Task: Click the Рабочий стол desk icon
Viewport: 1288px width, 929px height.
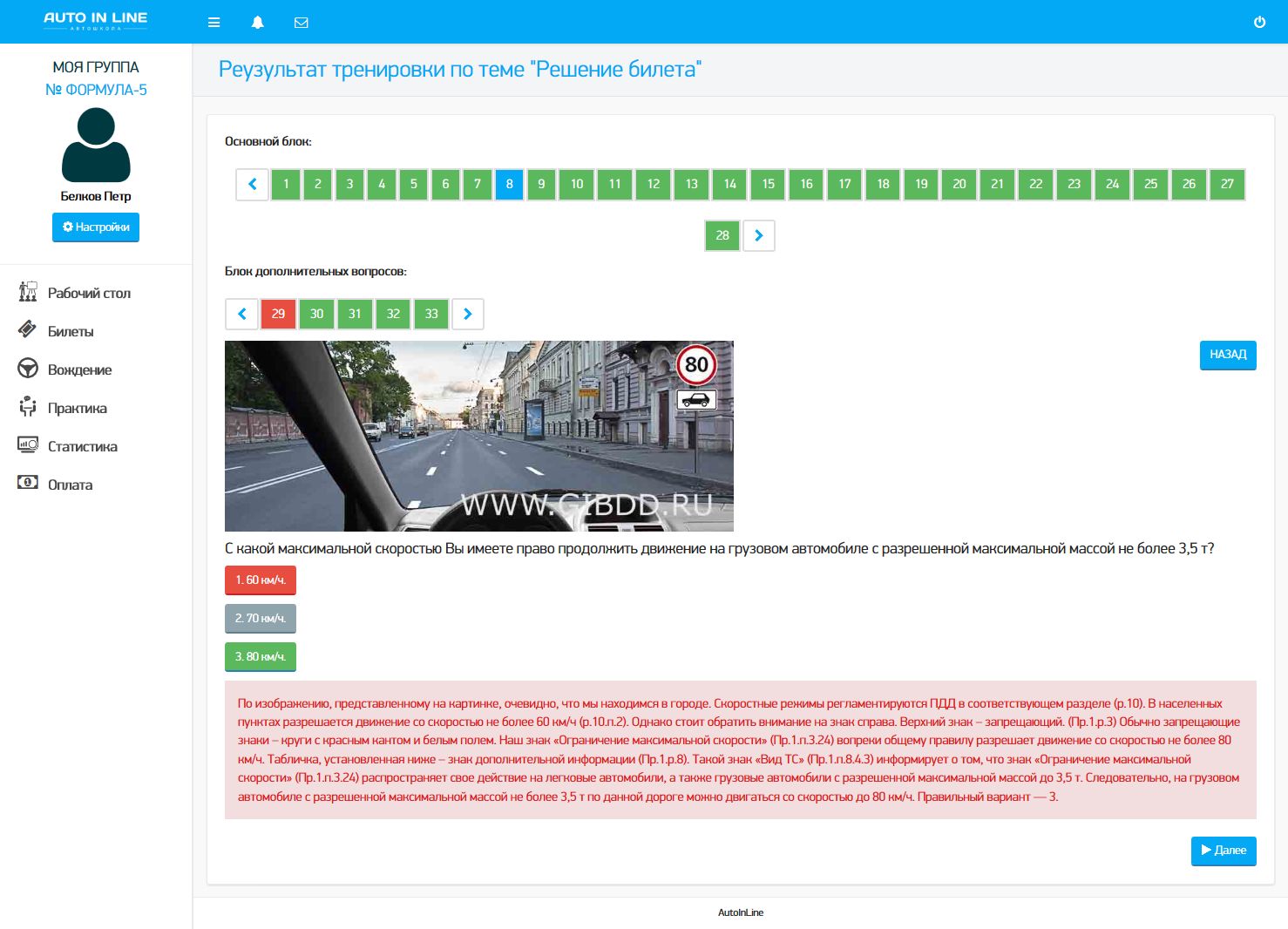Action: click(x=28, y=292)
